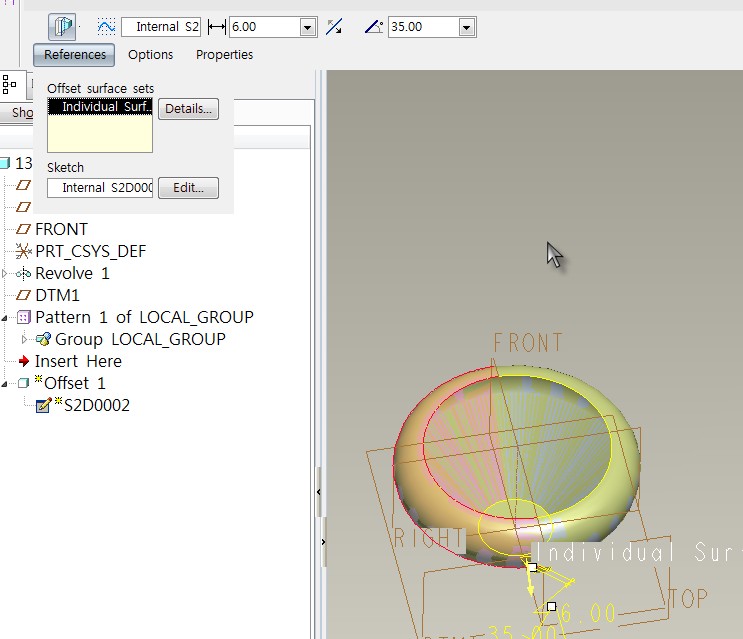
Task: Open the draft angle 35.00 dropdown
Action: pos(467,27)
